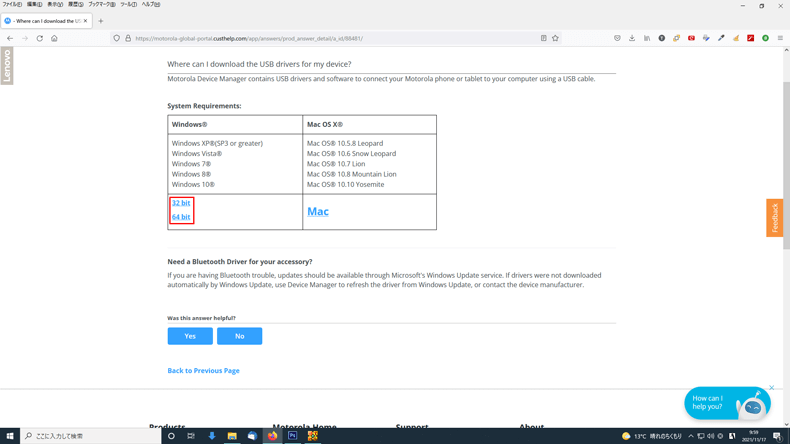This screenshot has width=790, height=444.
Task: Download the 32 bit Windows driver
Action: pyautogui.click(x=181, y=203)
